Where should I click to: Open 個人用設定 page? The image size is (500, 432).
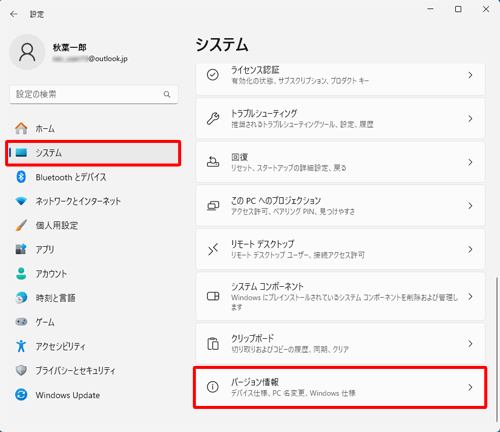pos(57,225)
